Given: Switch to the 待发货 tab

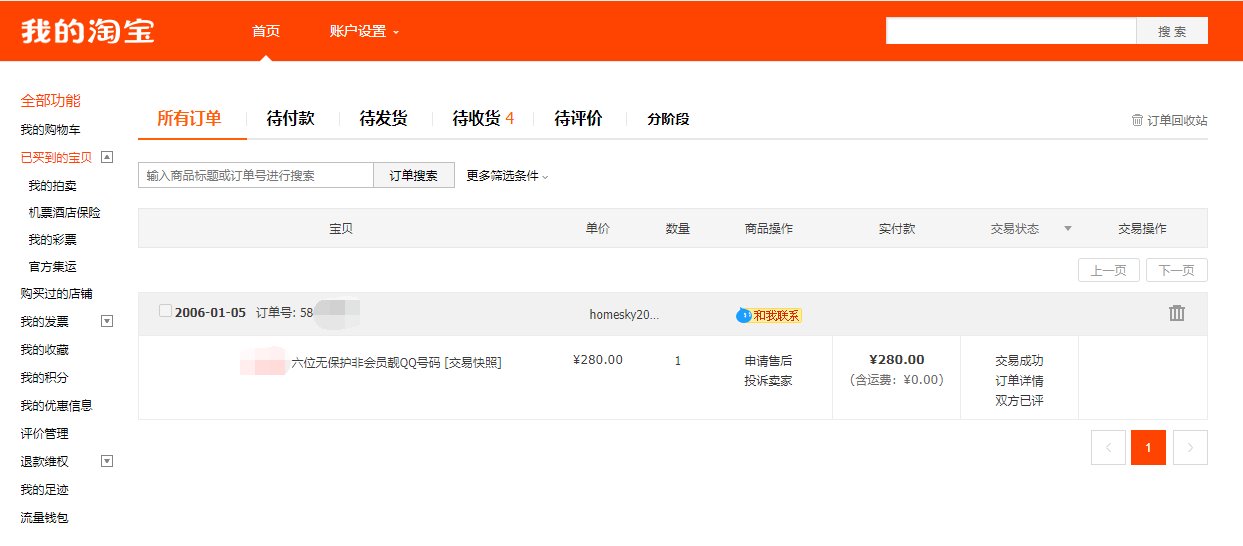Looking at the screenshot, I should coord(384,118).
